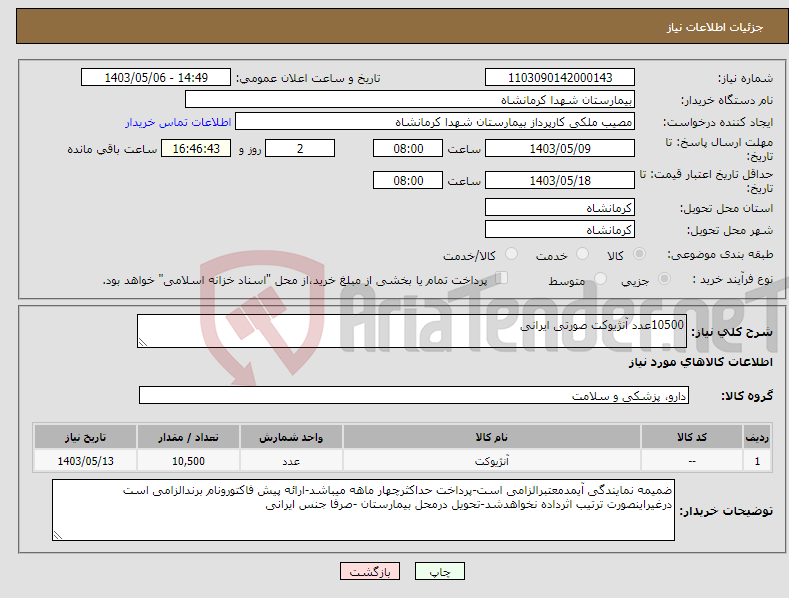
Task: Click the general need description textarea
Action: (412, 331)
